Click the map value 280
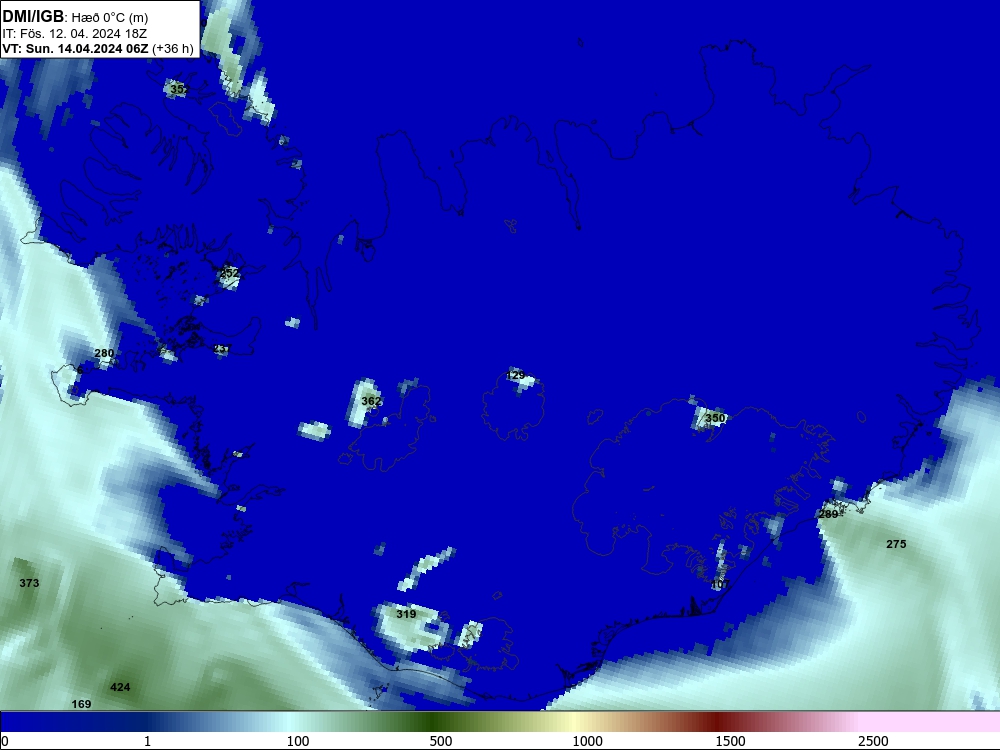The height and width of the screenshot is (750, 1000). [104, 353]
